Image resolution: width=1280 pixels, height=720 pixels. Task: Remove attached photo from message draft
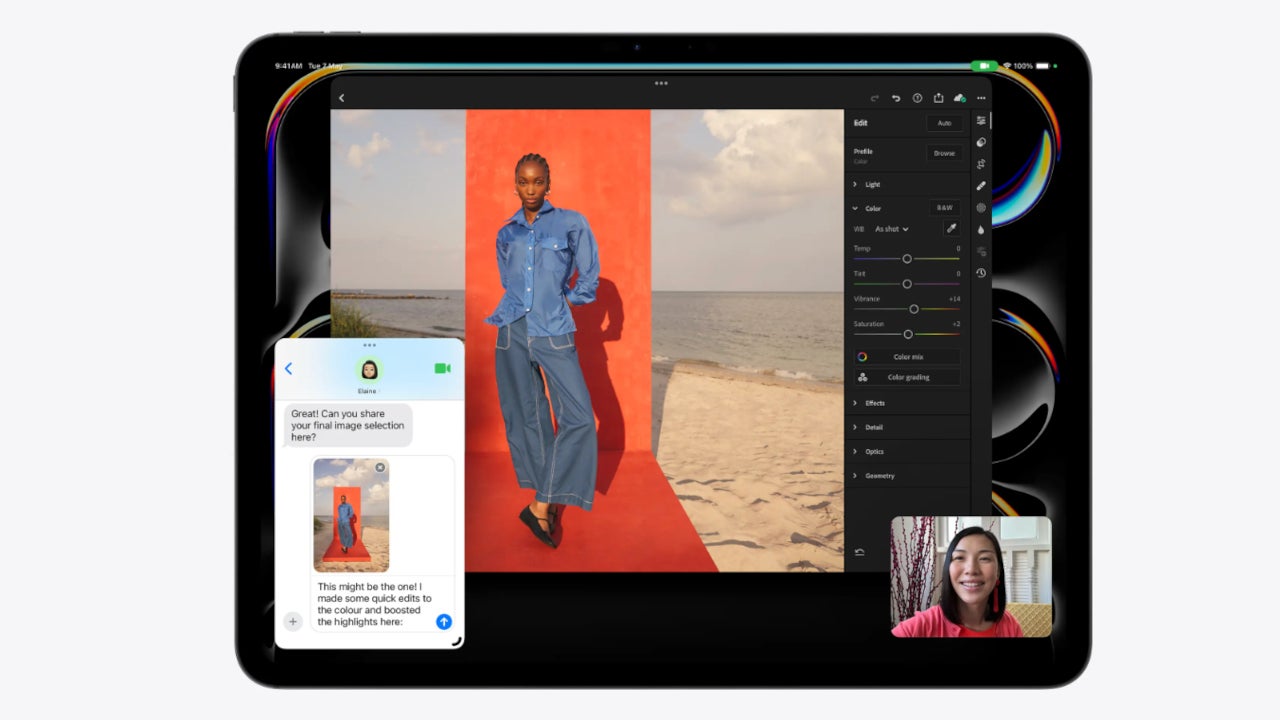pyautogui.click(x=380, y=468)
